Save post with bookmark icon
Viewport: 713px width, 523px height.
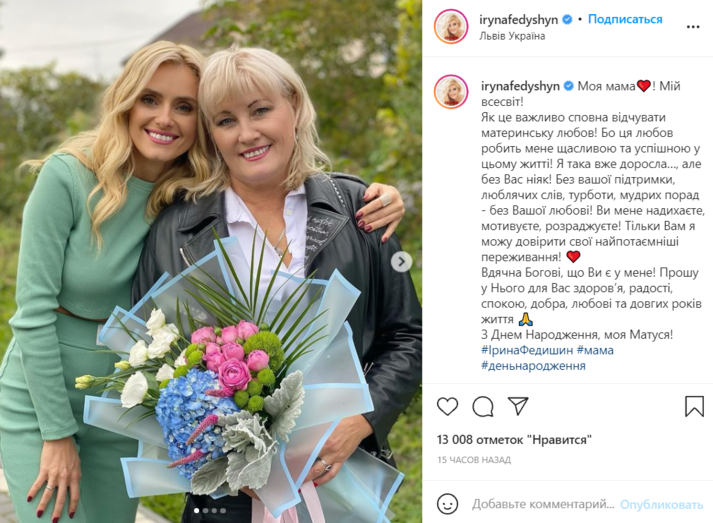(x=694, y=406)
